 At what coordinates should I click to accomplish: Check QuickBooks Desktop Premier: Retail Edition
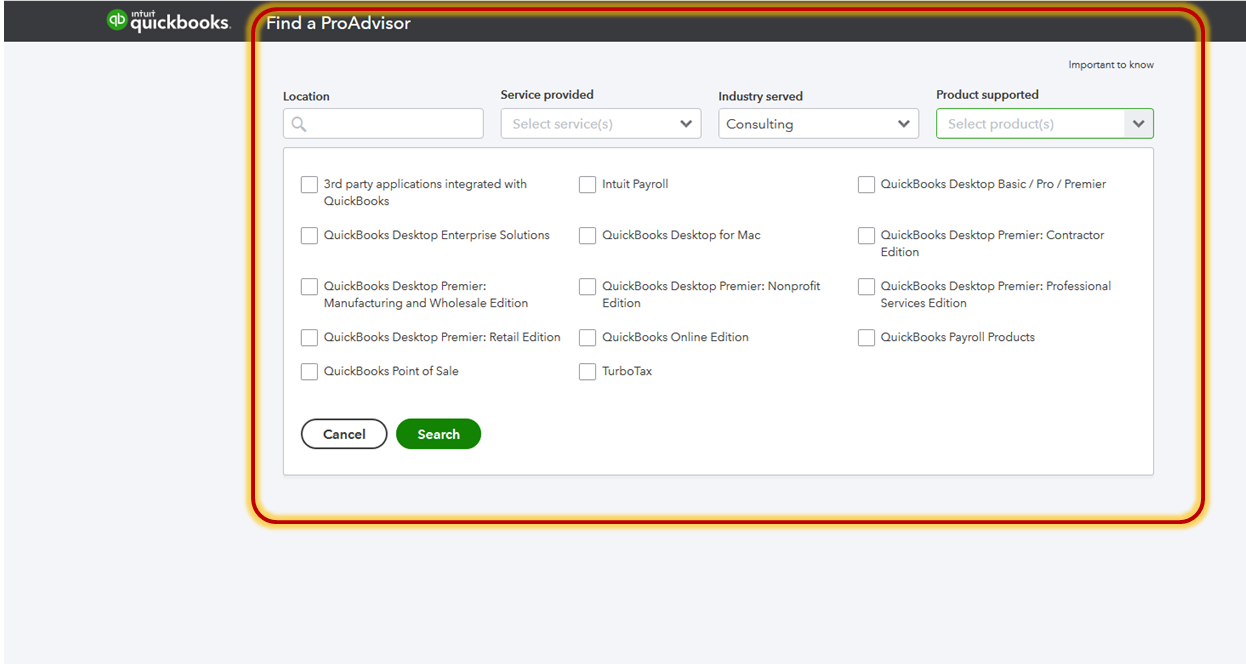pos(310,338)
